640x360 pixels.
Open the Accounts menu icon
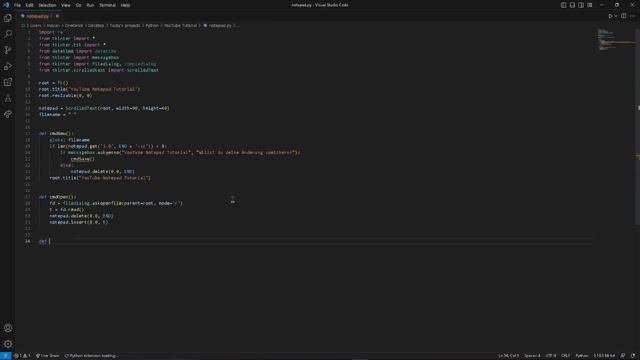point(8,328)
